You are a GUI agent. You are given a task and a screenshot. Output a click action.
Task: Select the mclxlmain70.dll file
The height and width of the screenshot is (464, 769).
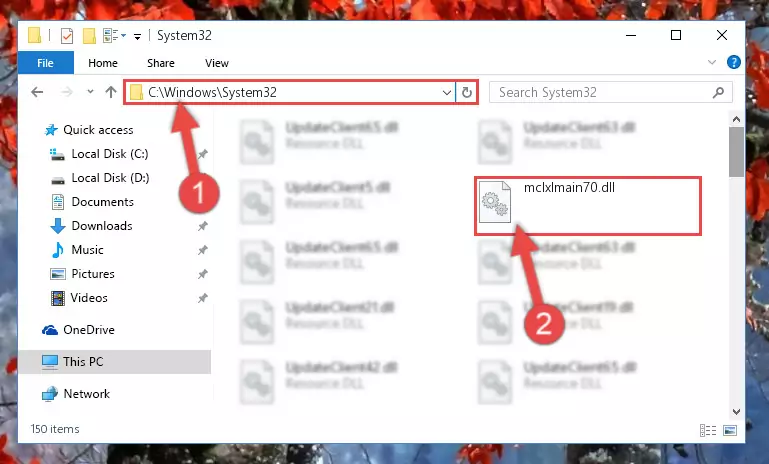tap(588, 206)
